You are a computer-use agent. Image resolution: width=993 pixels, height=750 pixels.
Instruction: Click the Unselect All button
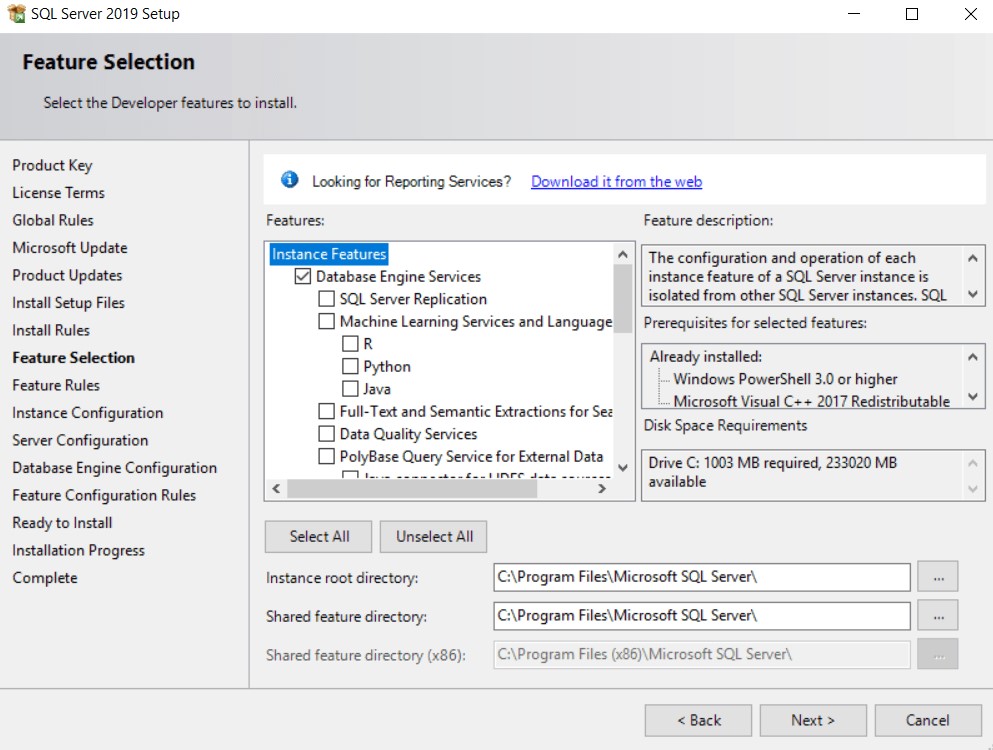434,537
